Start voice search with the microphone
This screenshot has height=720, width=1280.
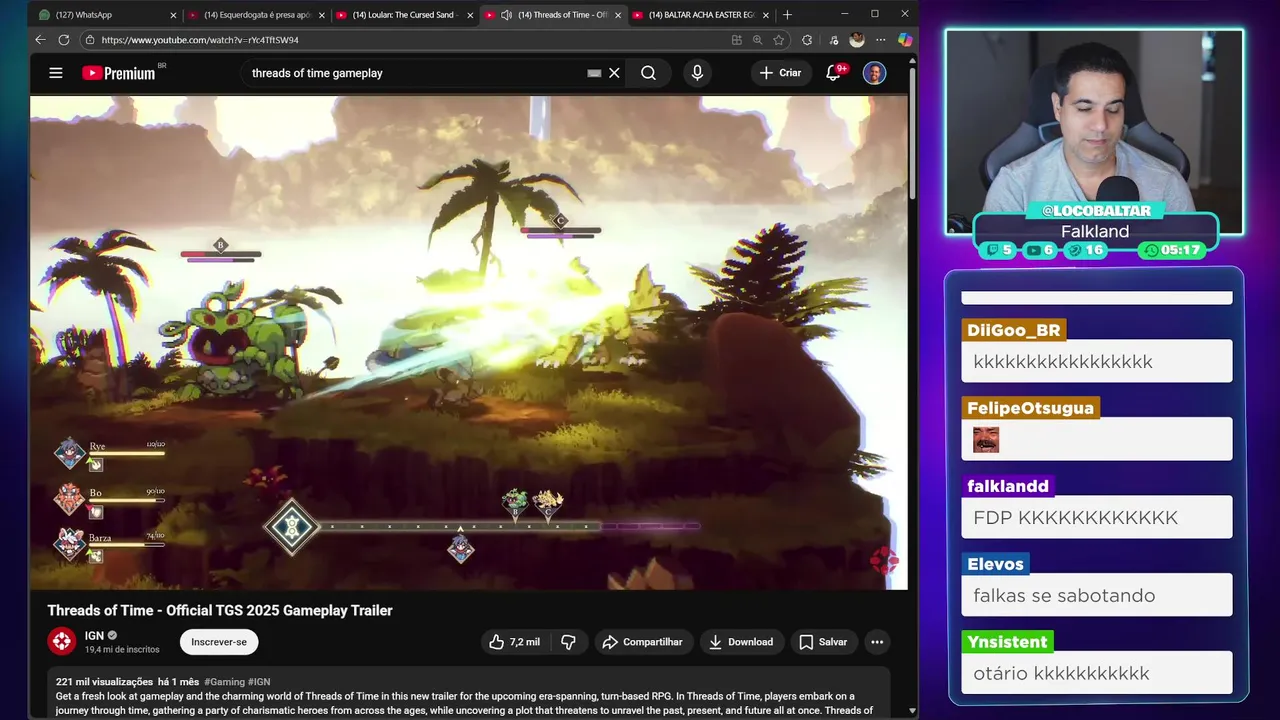[x=697, y=73]
